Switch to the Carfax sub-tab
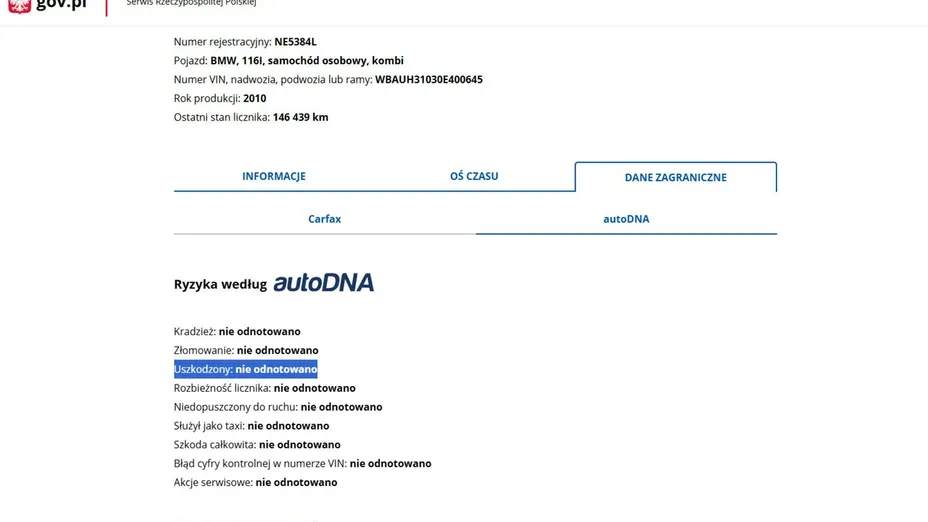The image size is (928, 522). pyautogui.click(x=324, y=219)
